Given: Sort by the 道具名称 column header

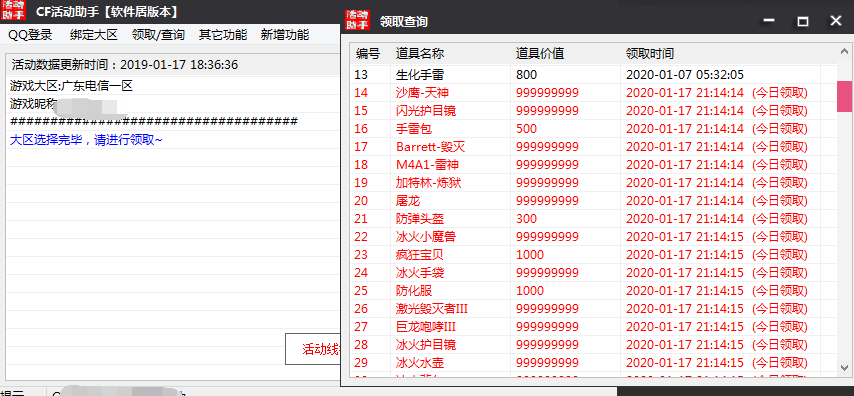Looking at the screenshot, I should tap(450, 53).
